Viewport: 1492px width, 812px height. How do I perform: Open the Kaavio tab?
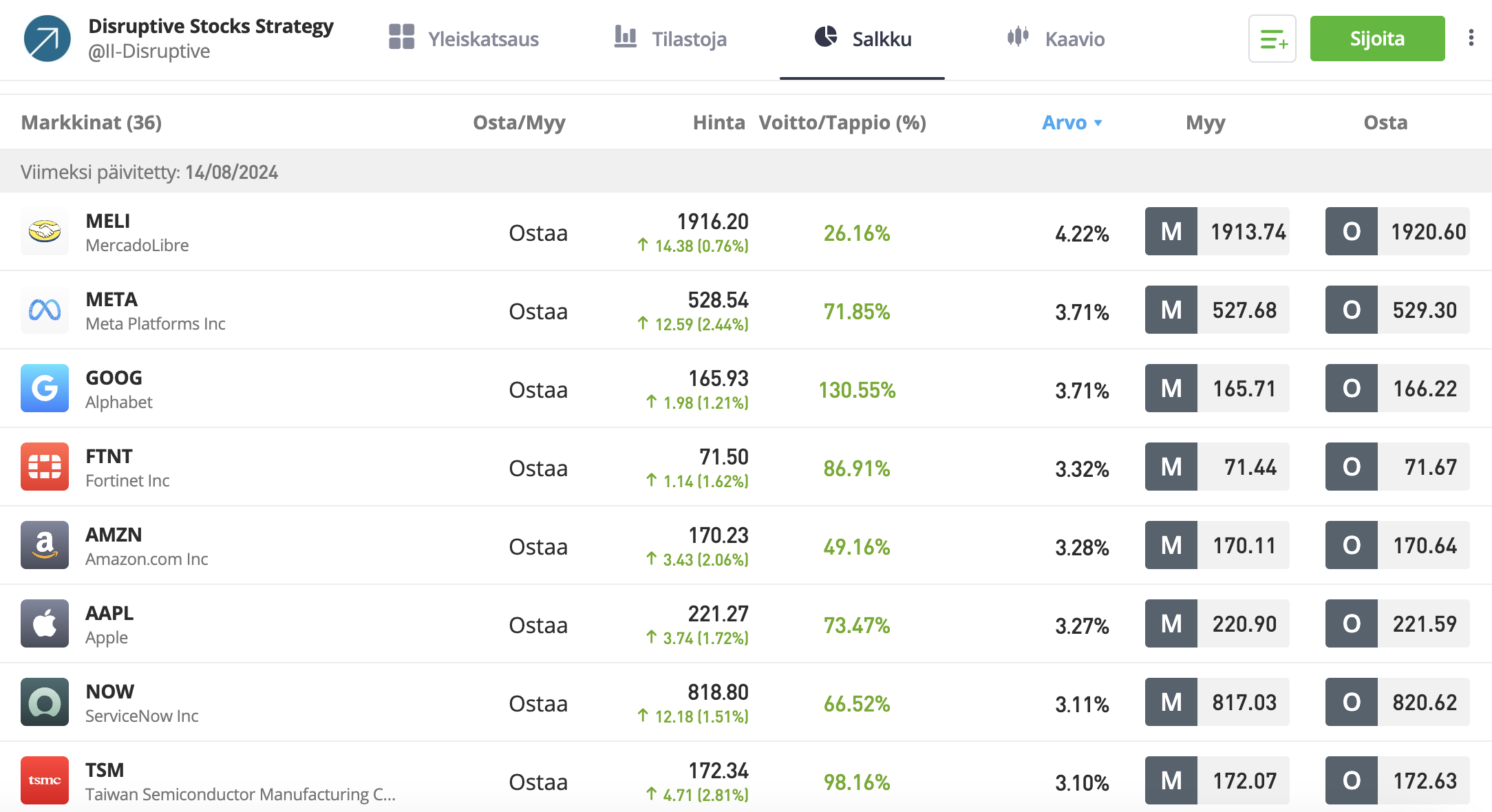1056,39
